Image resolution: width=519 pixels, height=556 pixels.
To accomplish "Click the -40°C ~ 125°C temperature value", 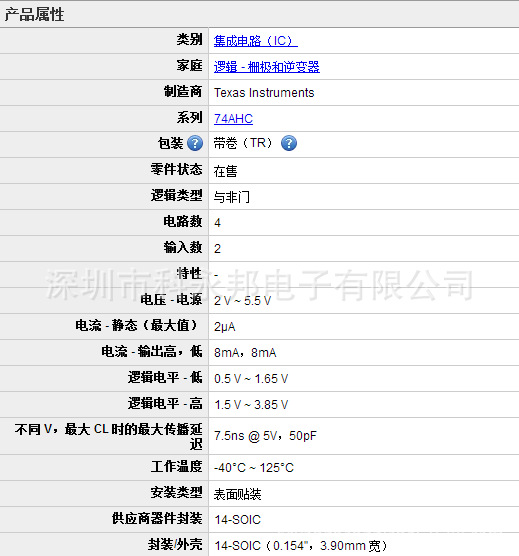I will [x=254, y=468].
